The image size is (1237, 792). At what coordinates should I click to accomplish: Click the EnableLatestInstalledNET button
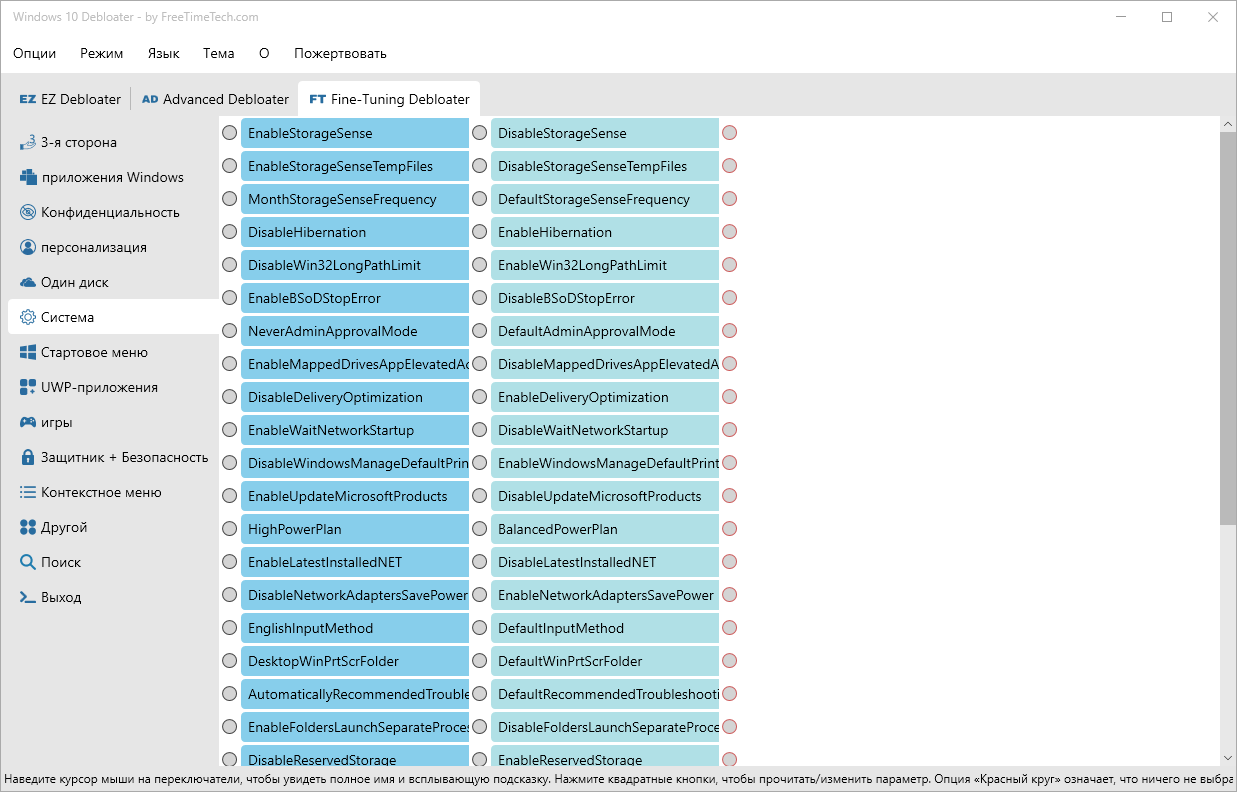(355, 562)
